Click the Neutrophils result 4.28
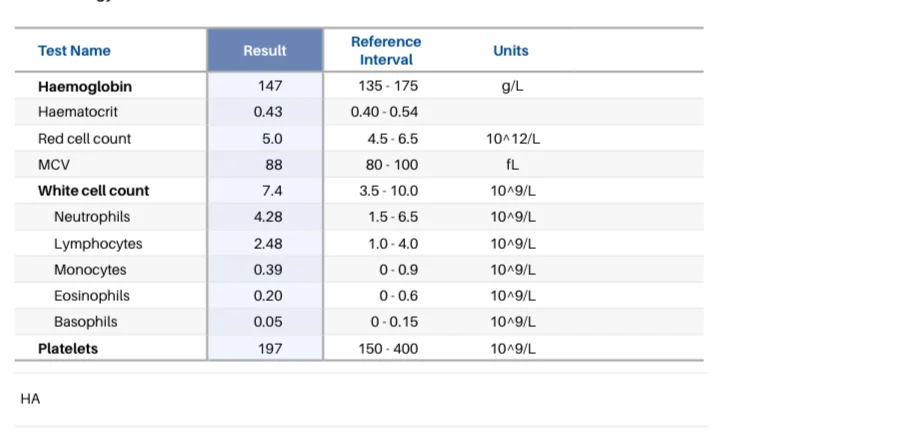Screen dimensions: 909x444 click(268, 216)
